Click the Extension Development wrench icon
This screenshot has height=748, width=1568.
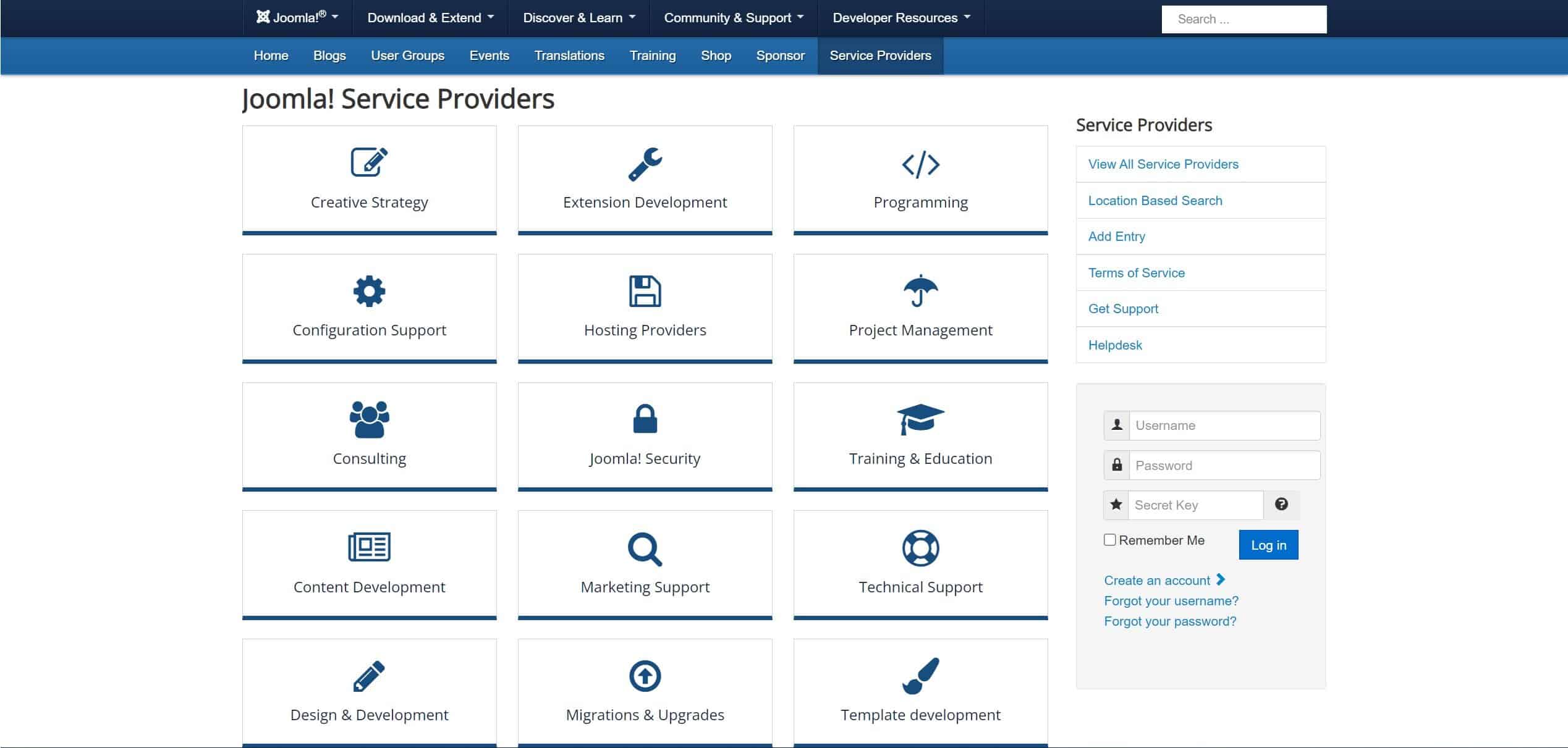tap(645, 164)
